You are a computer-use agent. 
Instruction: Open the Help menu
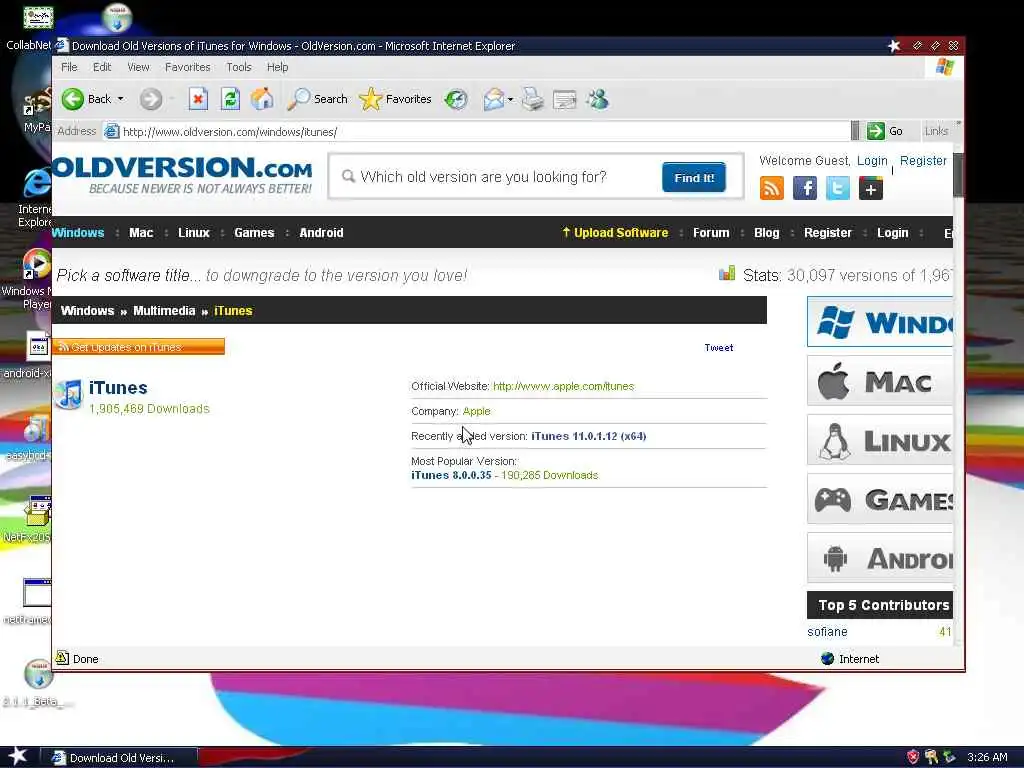click(278, 67)
